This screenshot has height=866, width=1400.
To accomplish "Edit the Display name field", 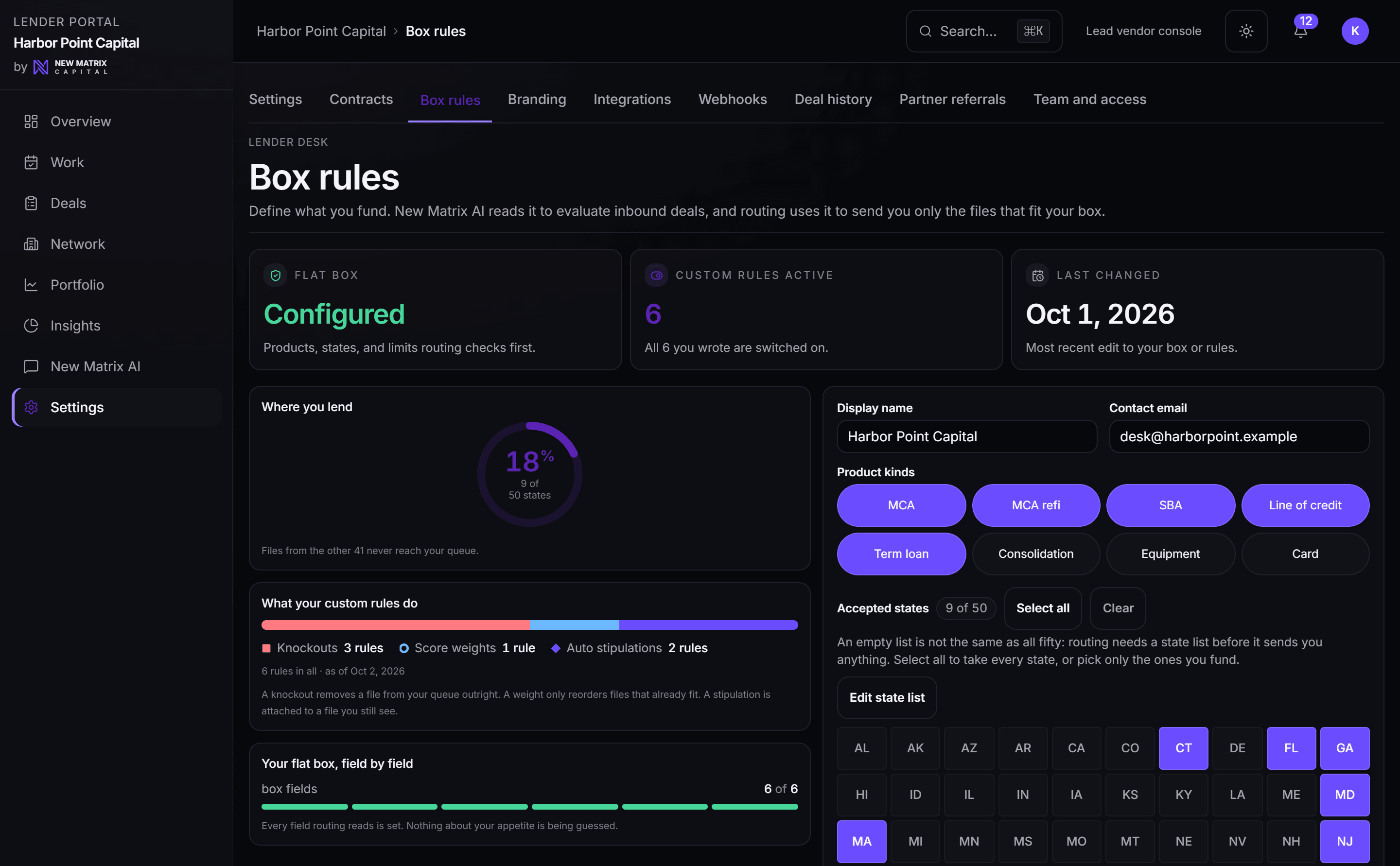I will coord(967,436).
